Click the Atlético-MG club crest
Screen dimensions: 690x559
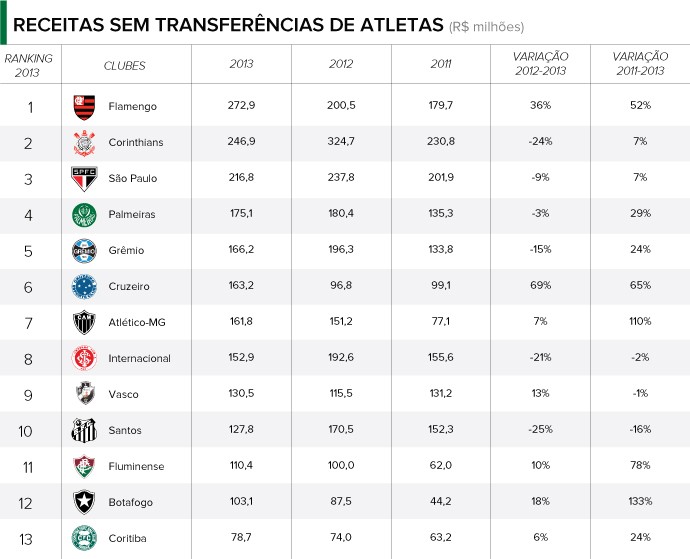[83, 322]
